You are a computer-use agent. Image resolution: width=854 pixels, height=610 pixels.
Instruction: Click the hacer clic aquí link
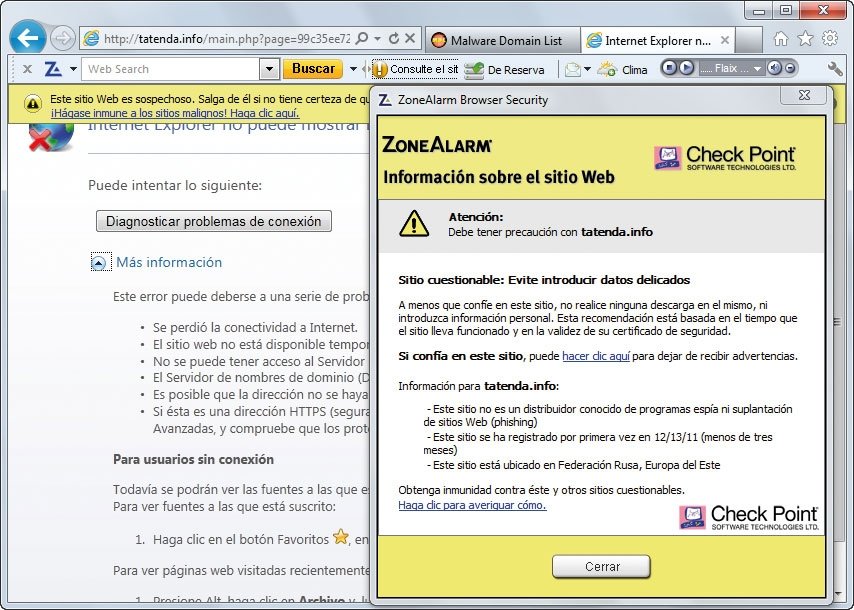(596, 356)
